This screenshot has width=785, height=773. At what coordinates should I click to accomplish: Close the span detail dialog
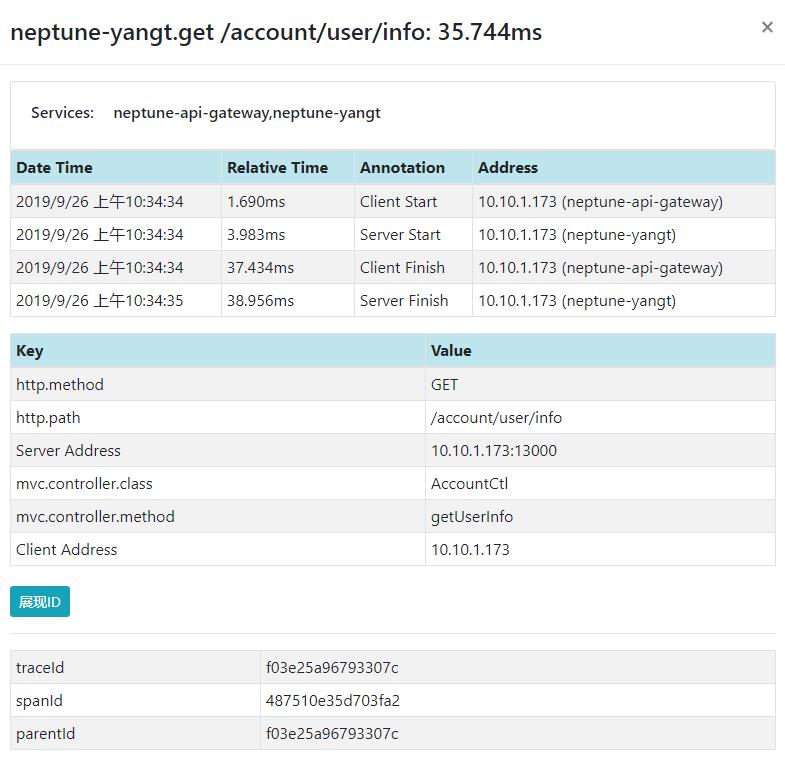[x=767, y=28]
